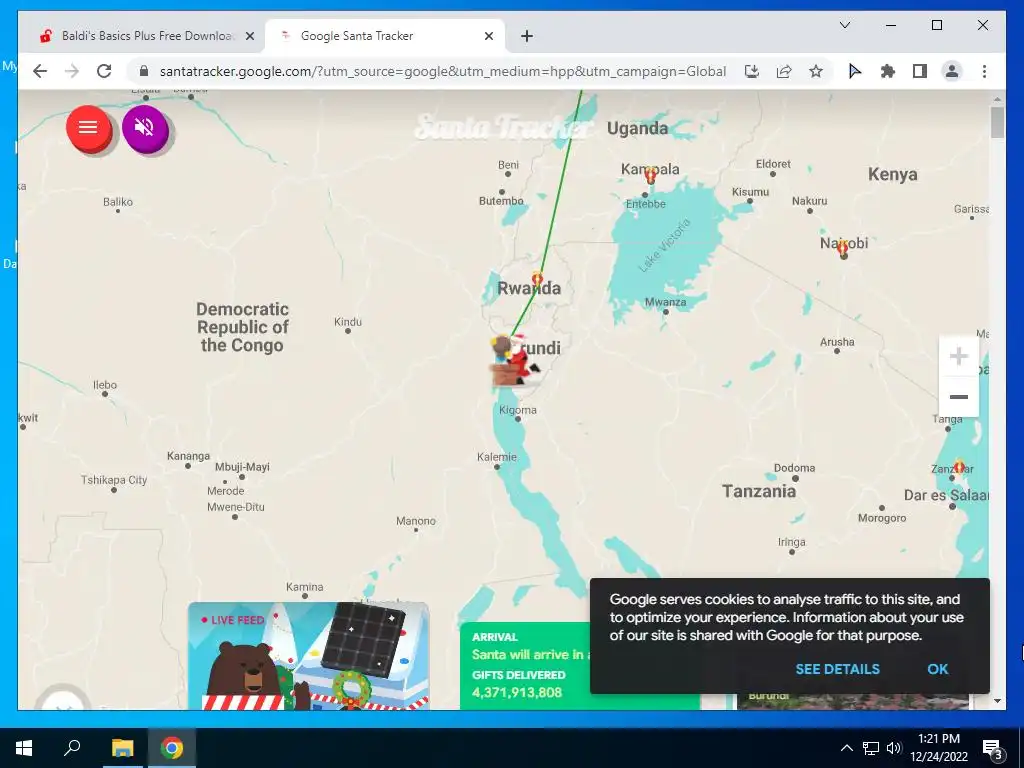Toggle the purple mute sound button
1024x768 pixels.
coord(144,128)
